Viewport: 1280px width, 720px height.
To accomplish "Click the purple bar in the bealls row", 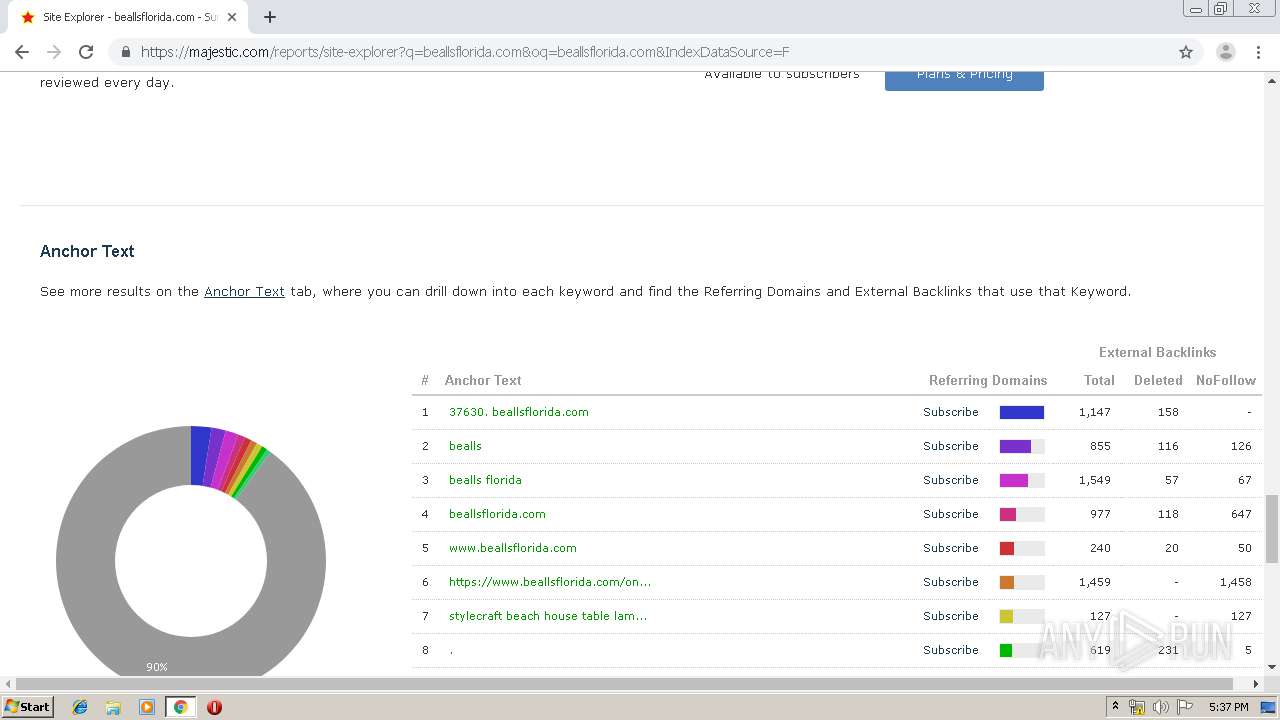I will coord(1015,446).
